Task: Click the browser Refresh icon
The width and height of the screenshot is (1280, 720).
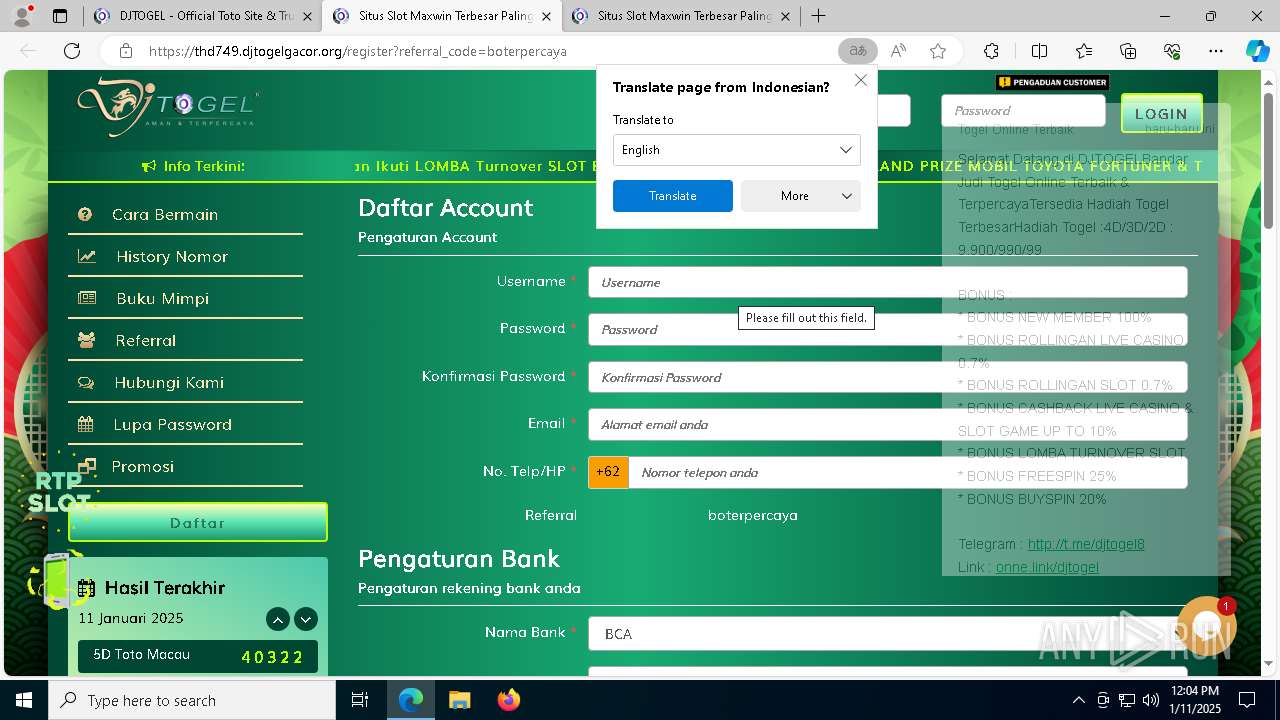Action: (x=72, y=51)
